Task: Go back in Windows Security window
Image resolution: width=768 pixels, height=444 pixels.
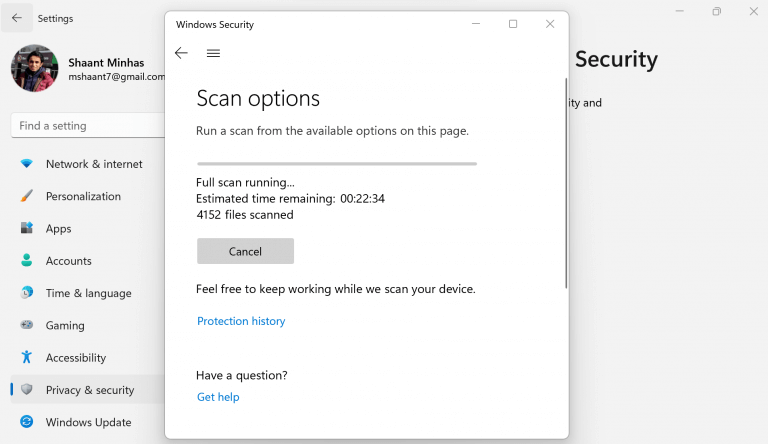Action: (181, 53)
